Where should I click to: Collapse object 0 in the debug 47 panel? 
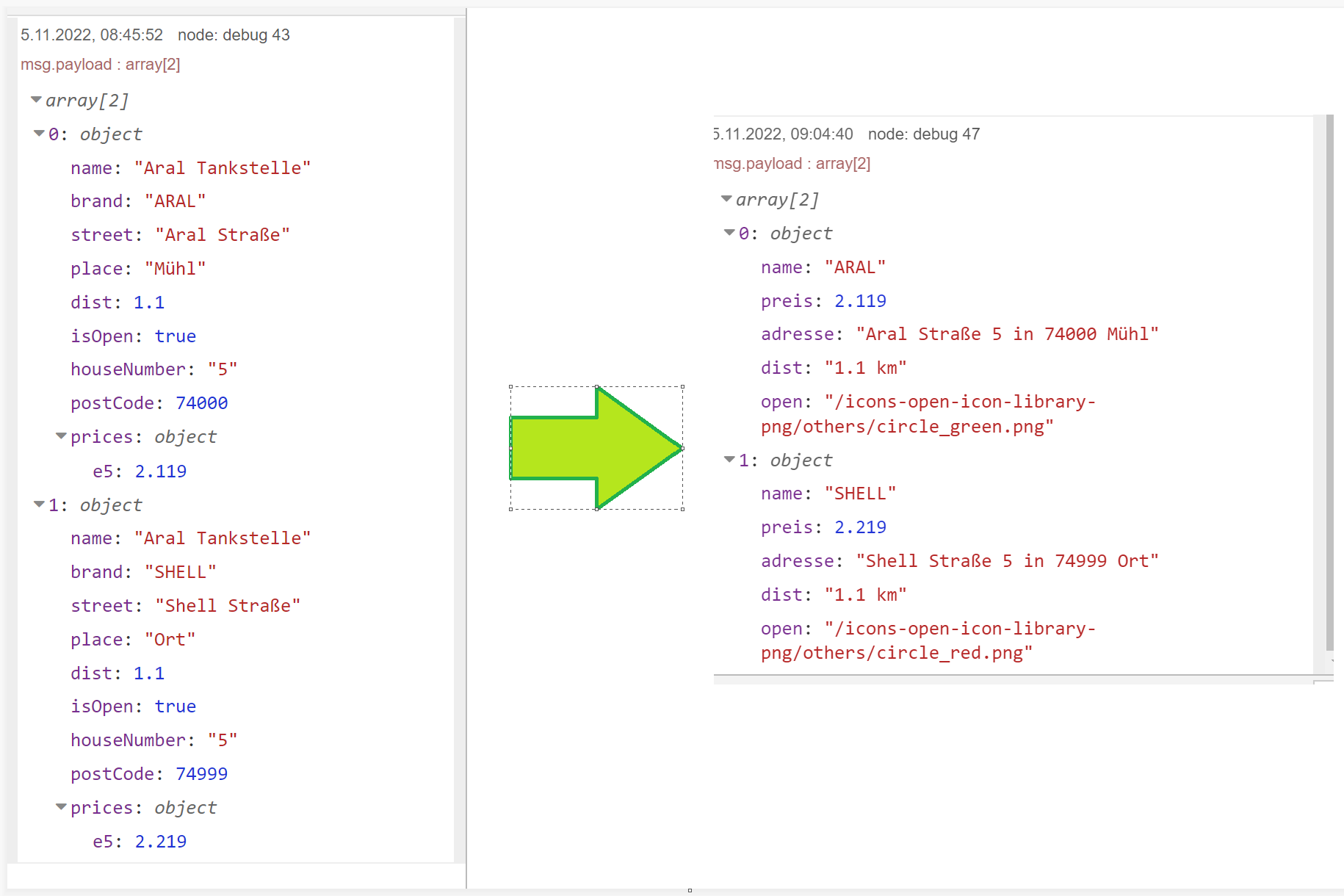729,233
